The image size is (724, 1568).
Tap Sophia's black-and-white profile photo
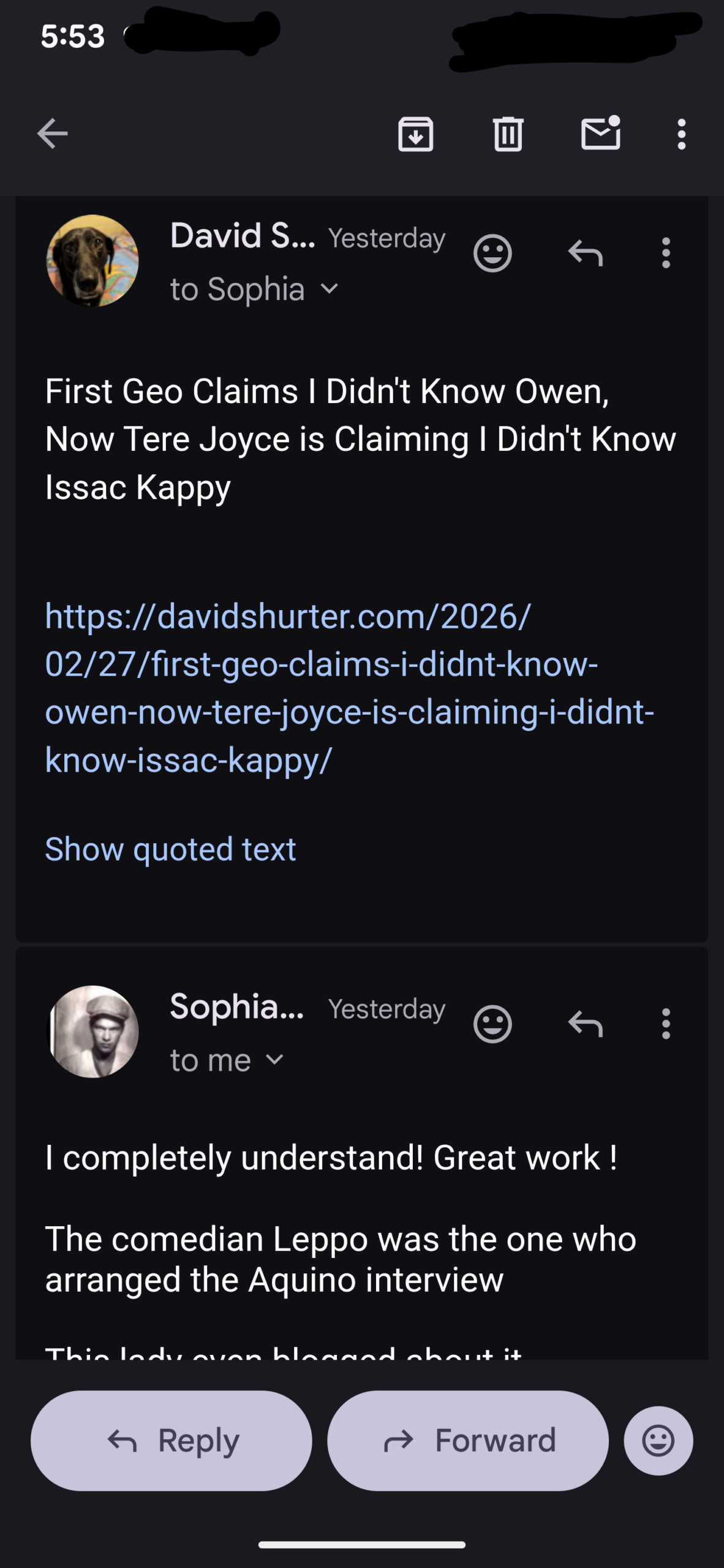92,1031
